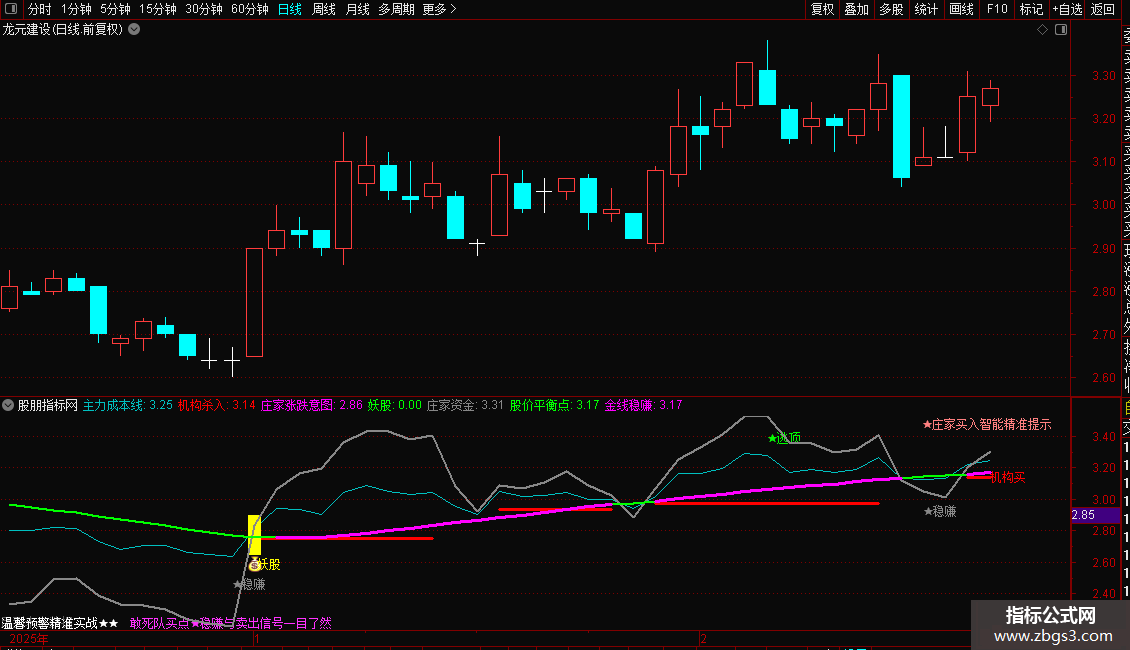Viewport: 1130px width, 650px height.
Task: Click the ★庄家买入智能精准提示 text
Action: coord(987,424)
